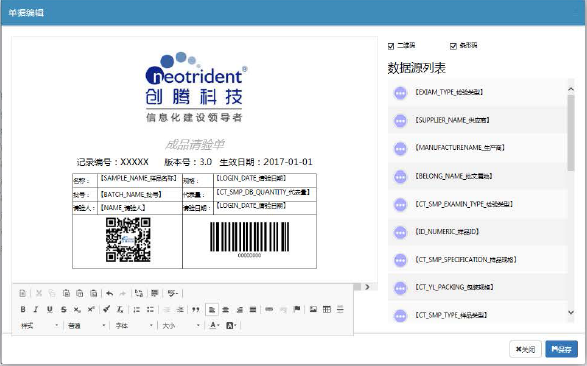Viewport: 587px width, 366px height.
Task: Click the CT_SMP_DB_QUANTITY field in the table
Action: coord(263,192)
